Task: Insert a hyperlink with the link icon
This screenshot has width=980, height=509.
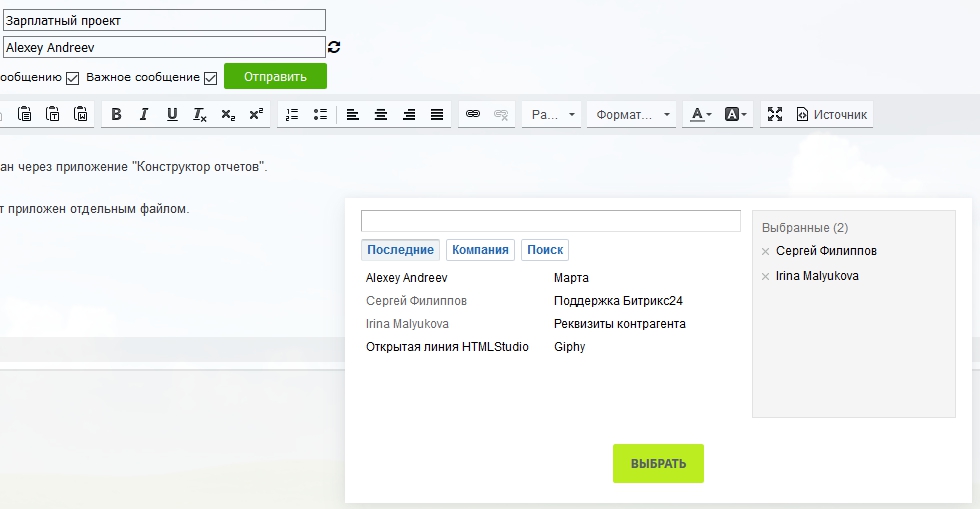Action: 473,115
